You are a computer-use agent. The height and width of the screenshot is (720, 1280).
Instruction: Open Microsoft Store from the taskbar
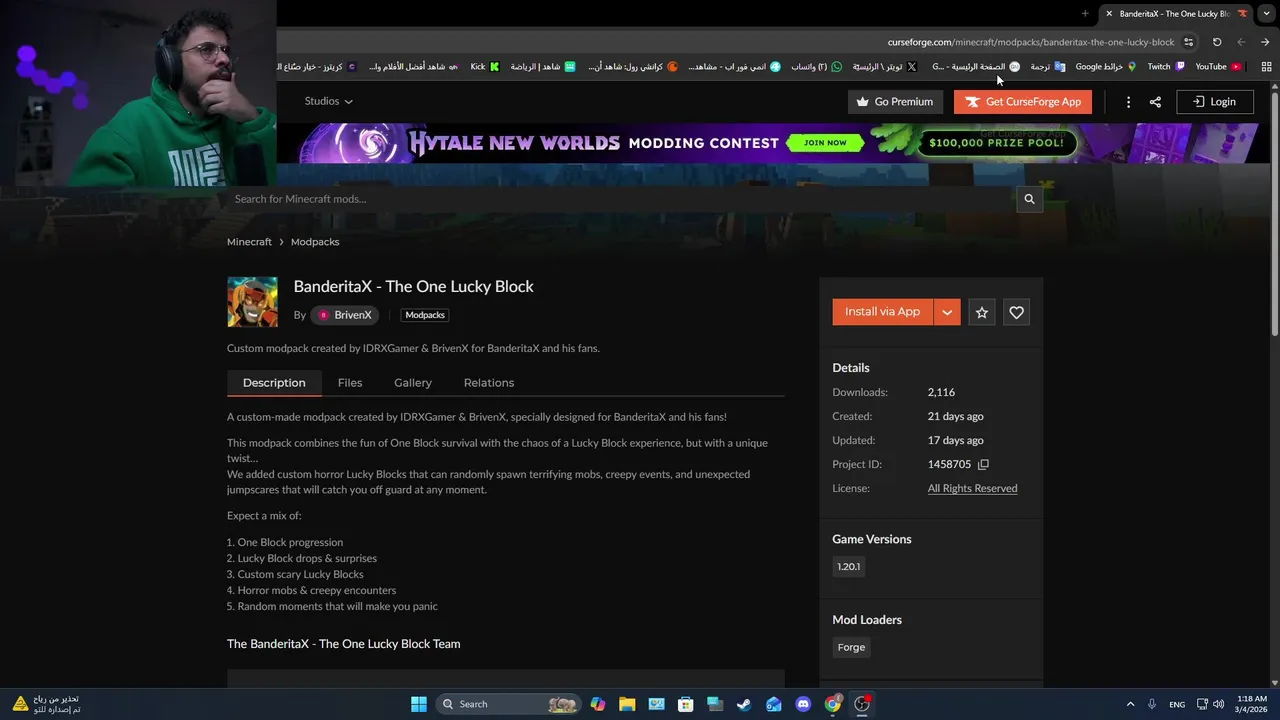(x=685, y=704)
